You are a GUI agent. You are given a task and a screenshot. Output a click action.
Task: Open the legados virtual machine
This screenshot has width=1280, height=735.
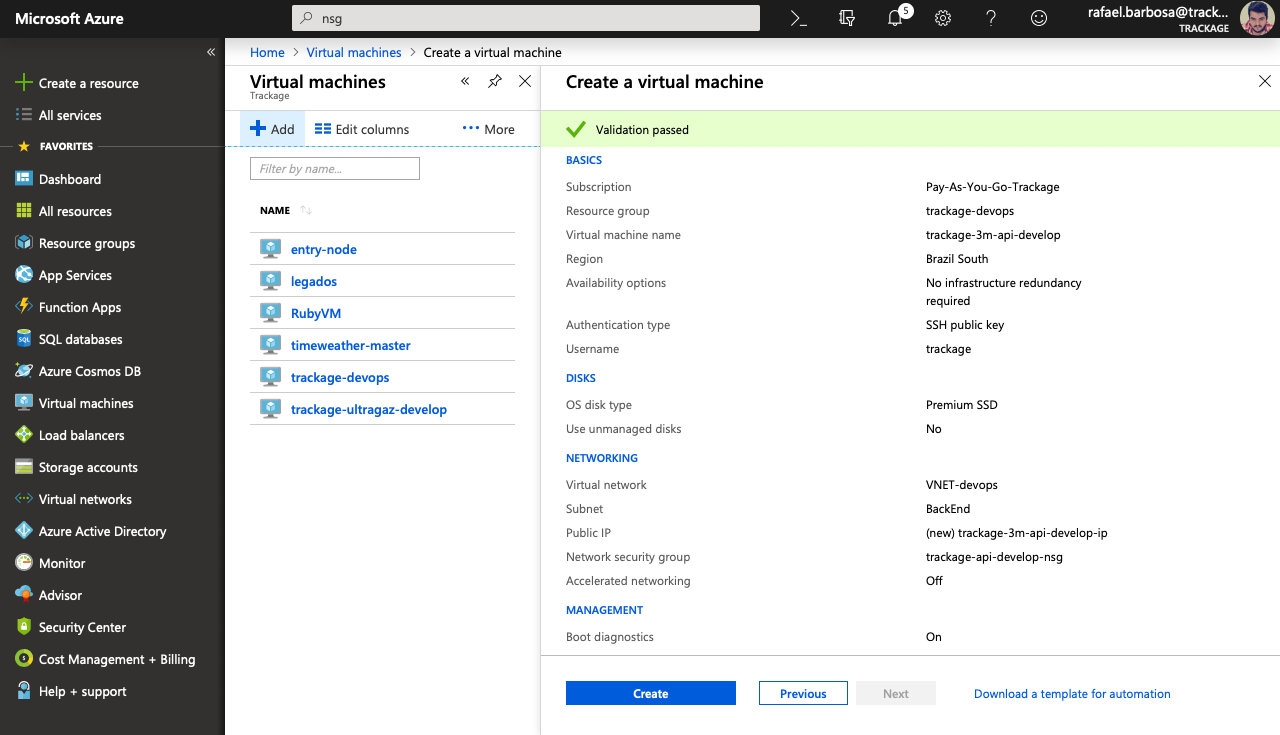(314, 281)
